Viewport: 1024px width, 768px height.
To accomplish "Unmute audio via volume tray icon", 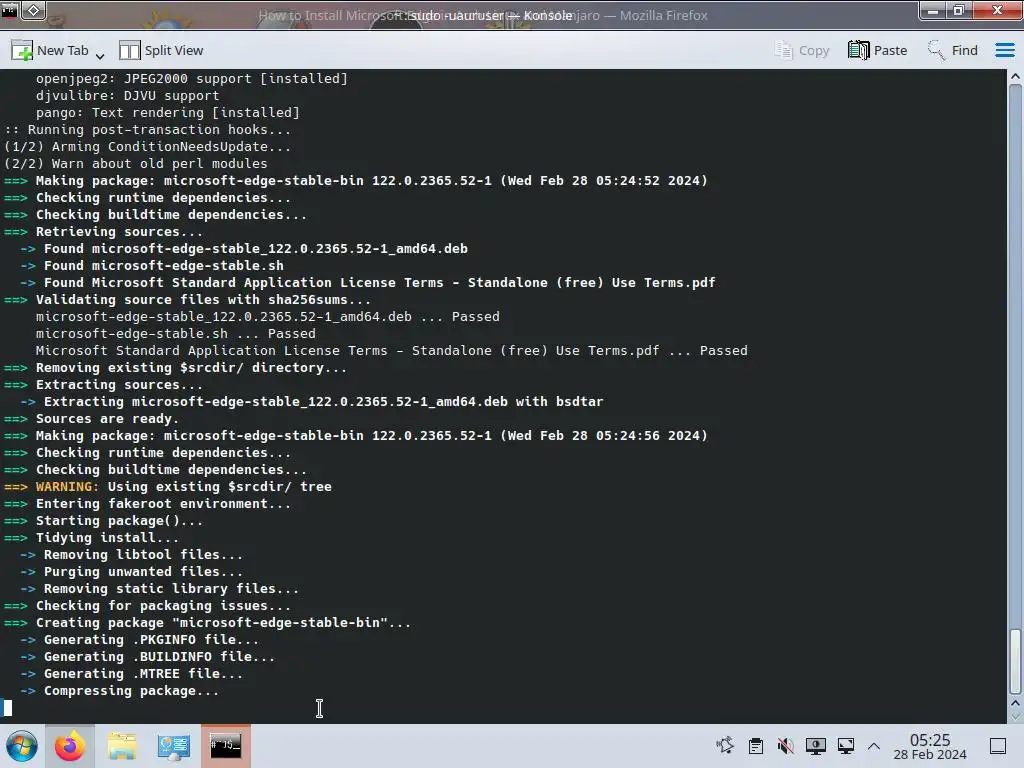I will tap(786, 746).
